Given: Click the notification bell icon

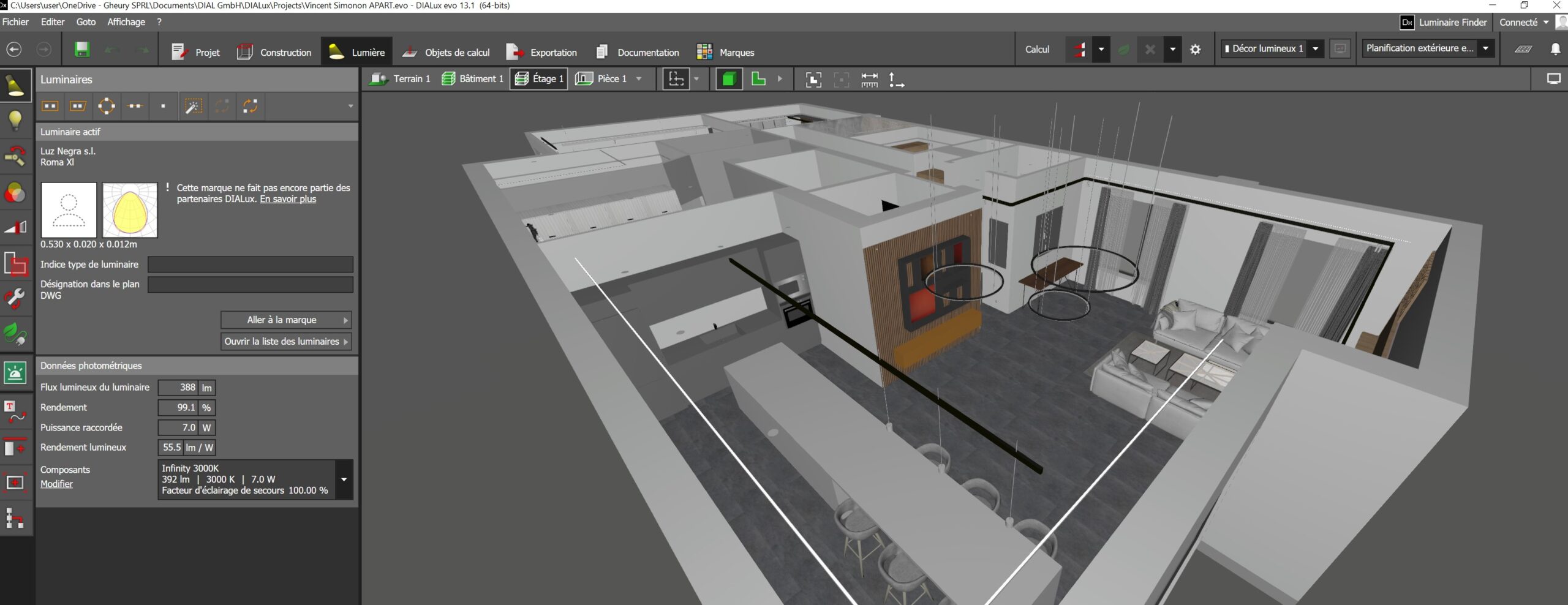Looking at the screenshot, I should tap(1555, 49).
